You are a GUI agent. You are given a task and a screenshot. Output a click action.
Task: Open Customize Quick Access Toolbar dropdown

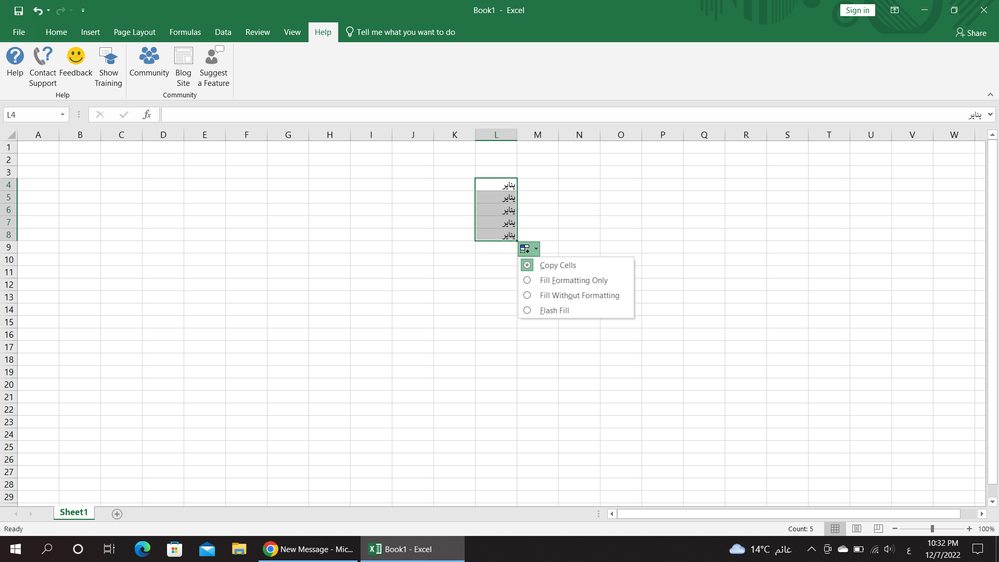83,10
